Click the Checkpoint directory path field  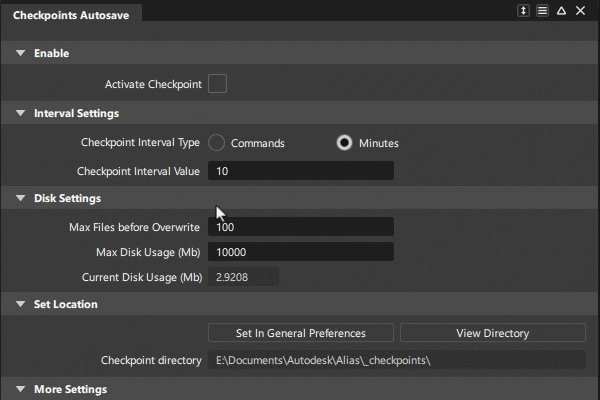click(397, 359)
